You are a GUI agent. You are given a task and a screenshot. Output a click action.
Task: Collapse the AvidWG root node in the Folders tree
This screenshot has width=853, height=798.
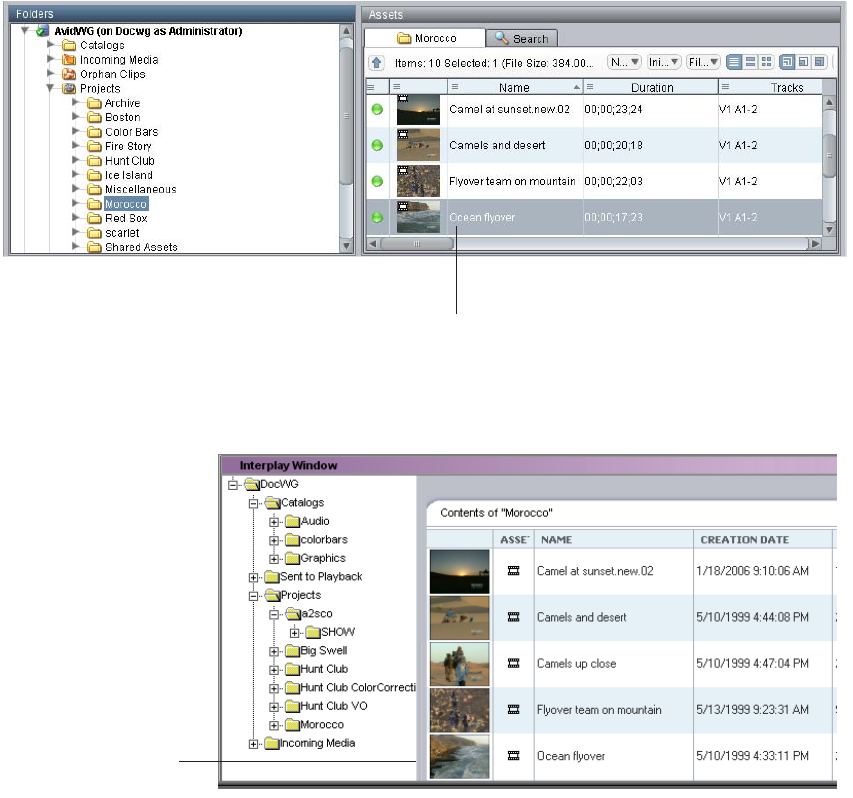click(25, 30)
